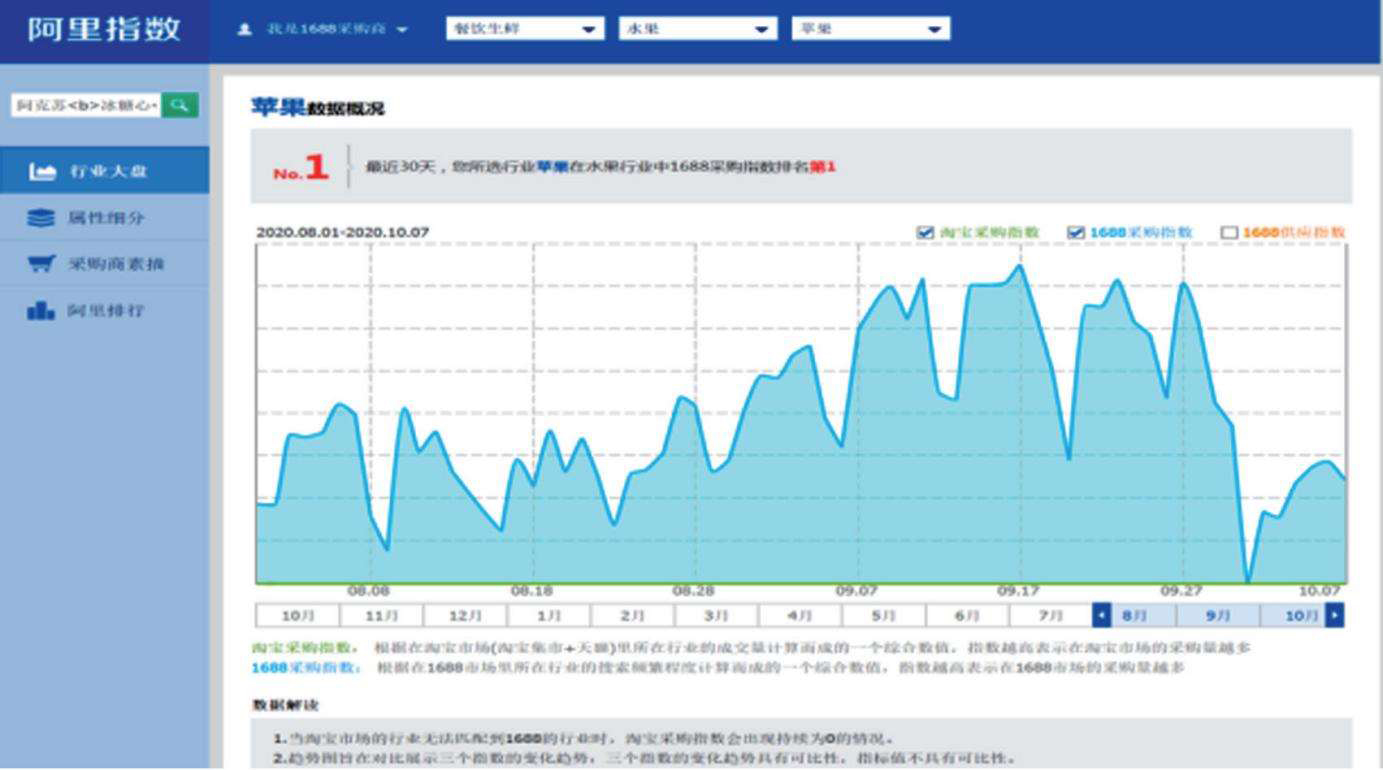Viewport: 1383px width, 770px height.
Task: Click the 数据解读 heading
Action: tap(285, 705)
